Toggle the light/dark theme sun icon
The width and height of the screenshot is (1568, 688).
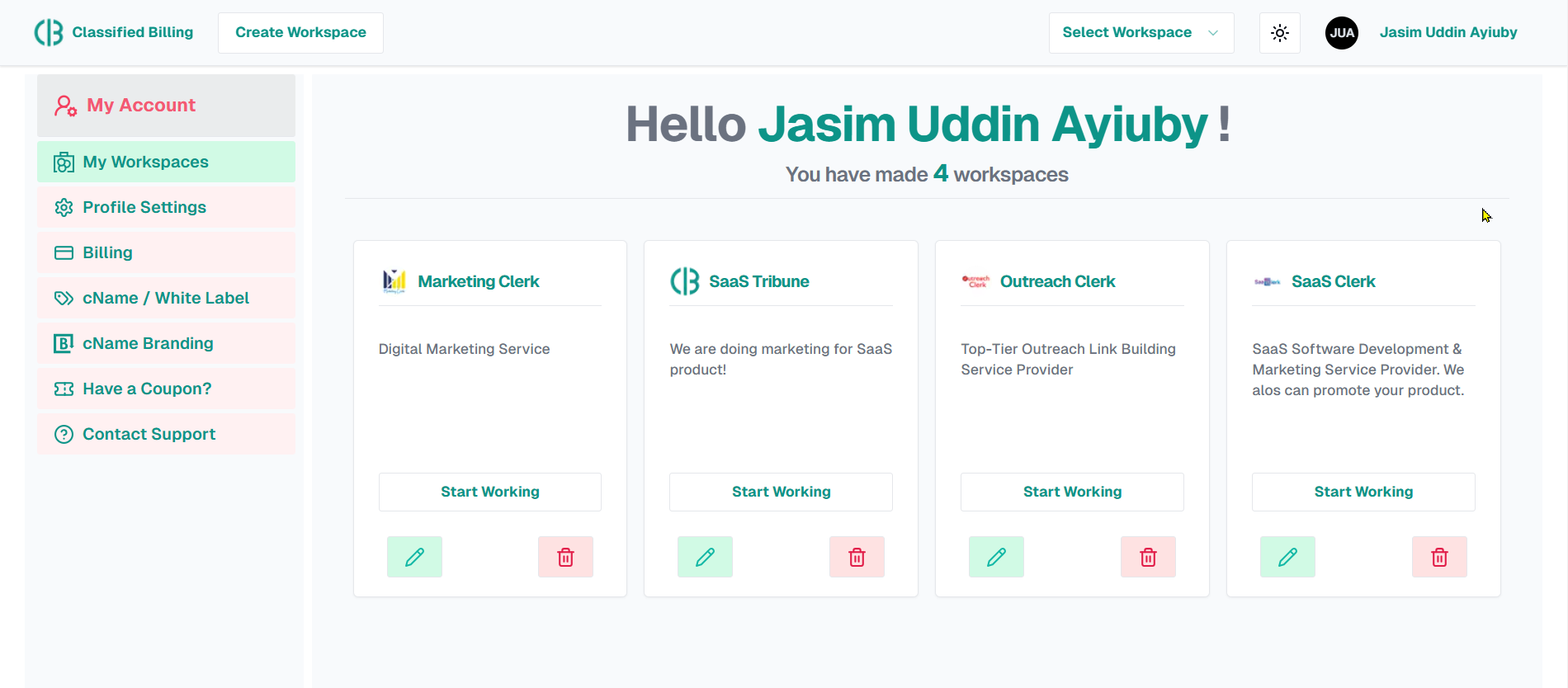(x=1280, y=33)
